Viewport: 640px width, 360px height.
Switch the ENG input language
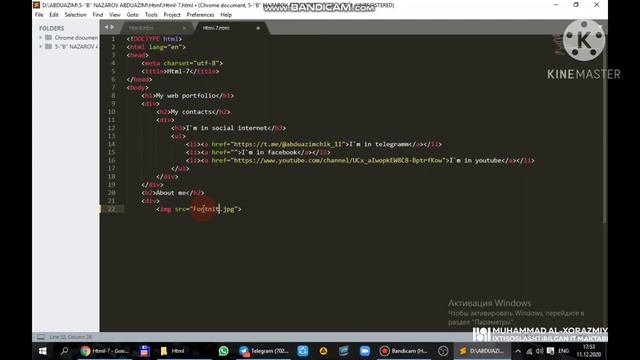point(564,351)
